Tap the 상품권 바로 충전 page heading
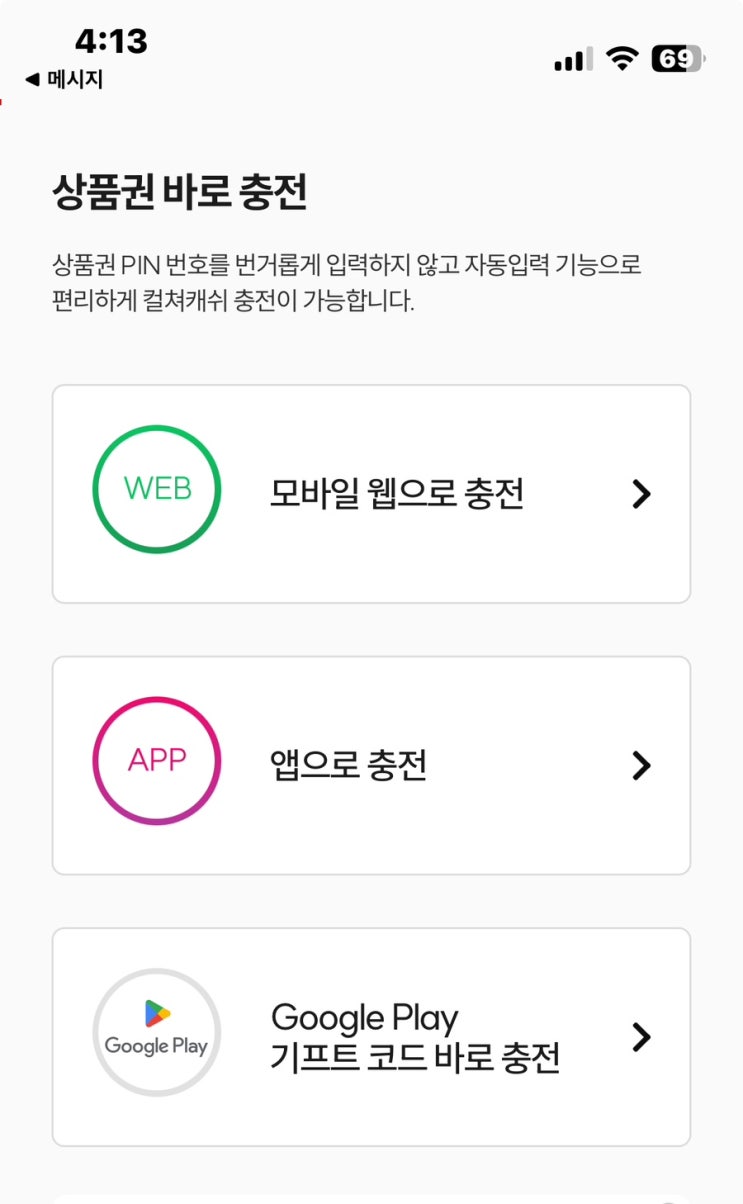Viewport: 743px width, 1204px height. pos(179,193)
